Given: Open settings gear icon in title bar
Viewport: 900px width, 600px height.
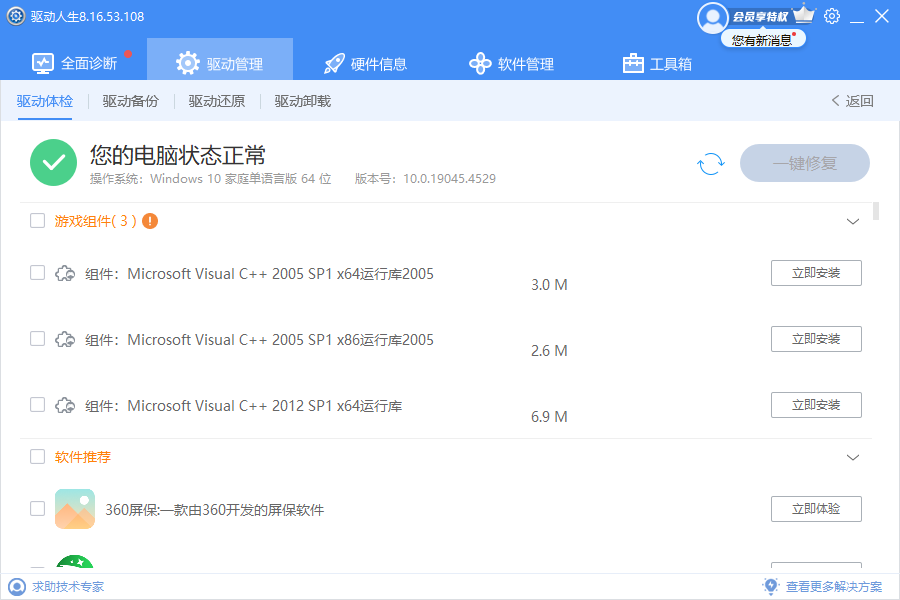Looking at the screenshot, I should pos(832,16).
